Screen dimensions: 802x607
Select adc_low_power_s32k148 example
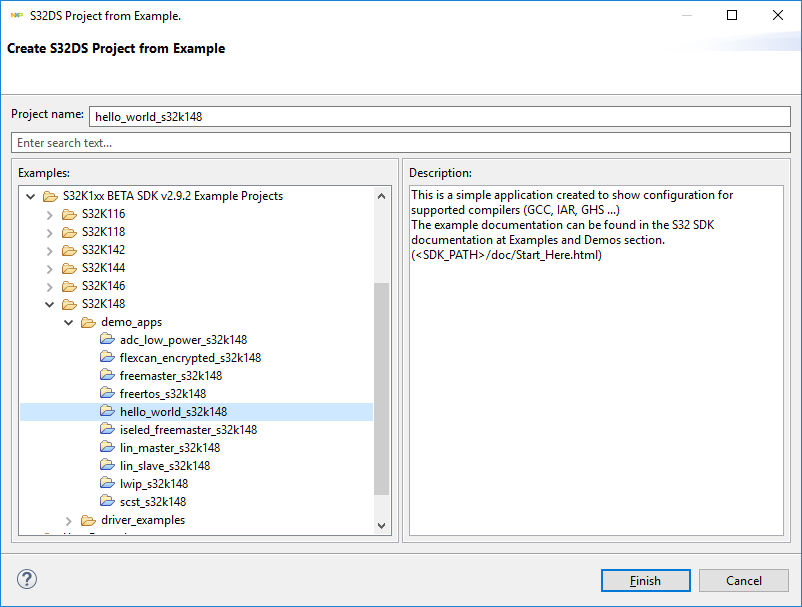click(x=184, y=340)
